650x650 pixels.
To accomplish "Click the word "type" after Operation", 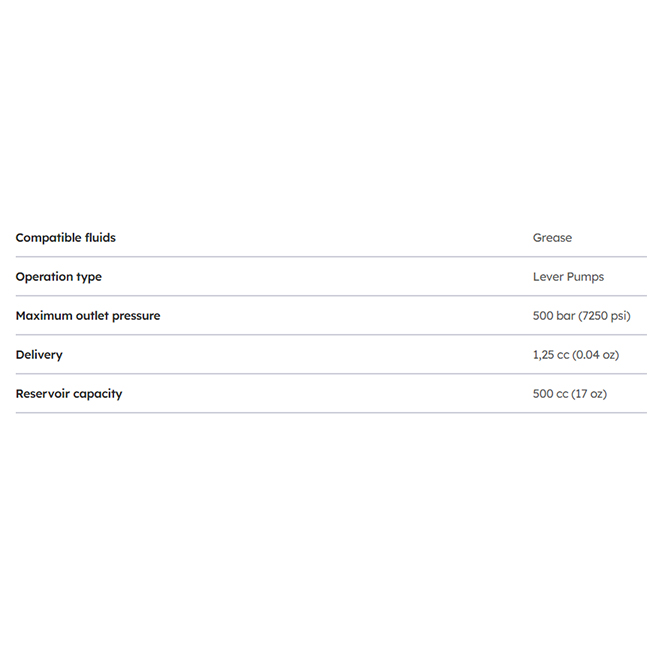I will click(x=89, y=277).
